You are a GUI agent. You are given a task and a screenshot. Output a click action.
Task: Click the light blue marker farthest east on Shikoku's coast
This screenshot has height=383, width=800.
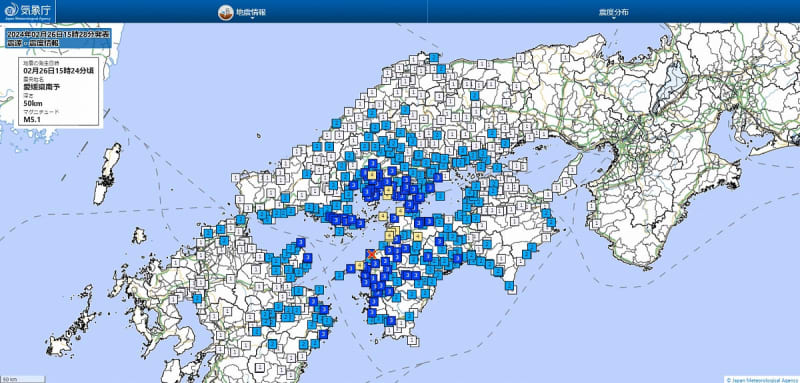(x=551, y=222)
